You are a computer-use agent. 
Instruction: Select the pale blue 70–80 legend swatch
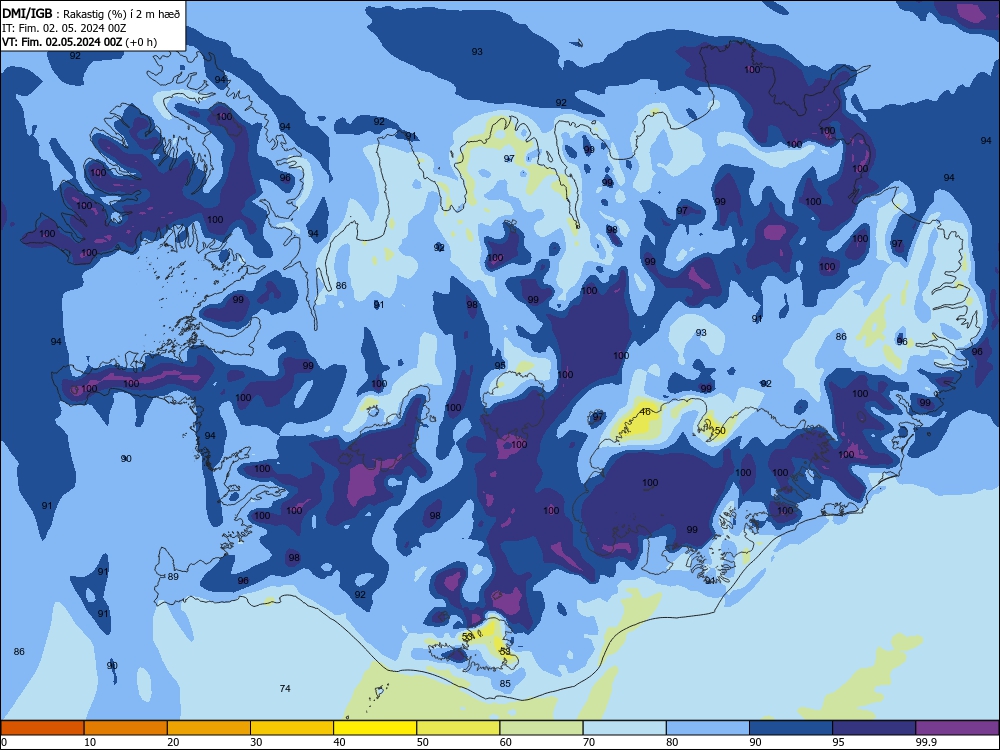pos(624,728)
